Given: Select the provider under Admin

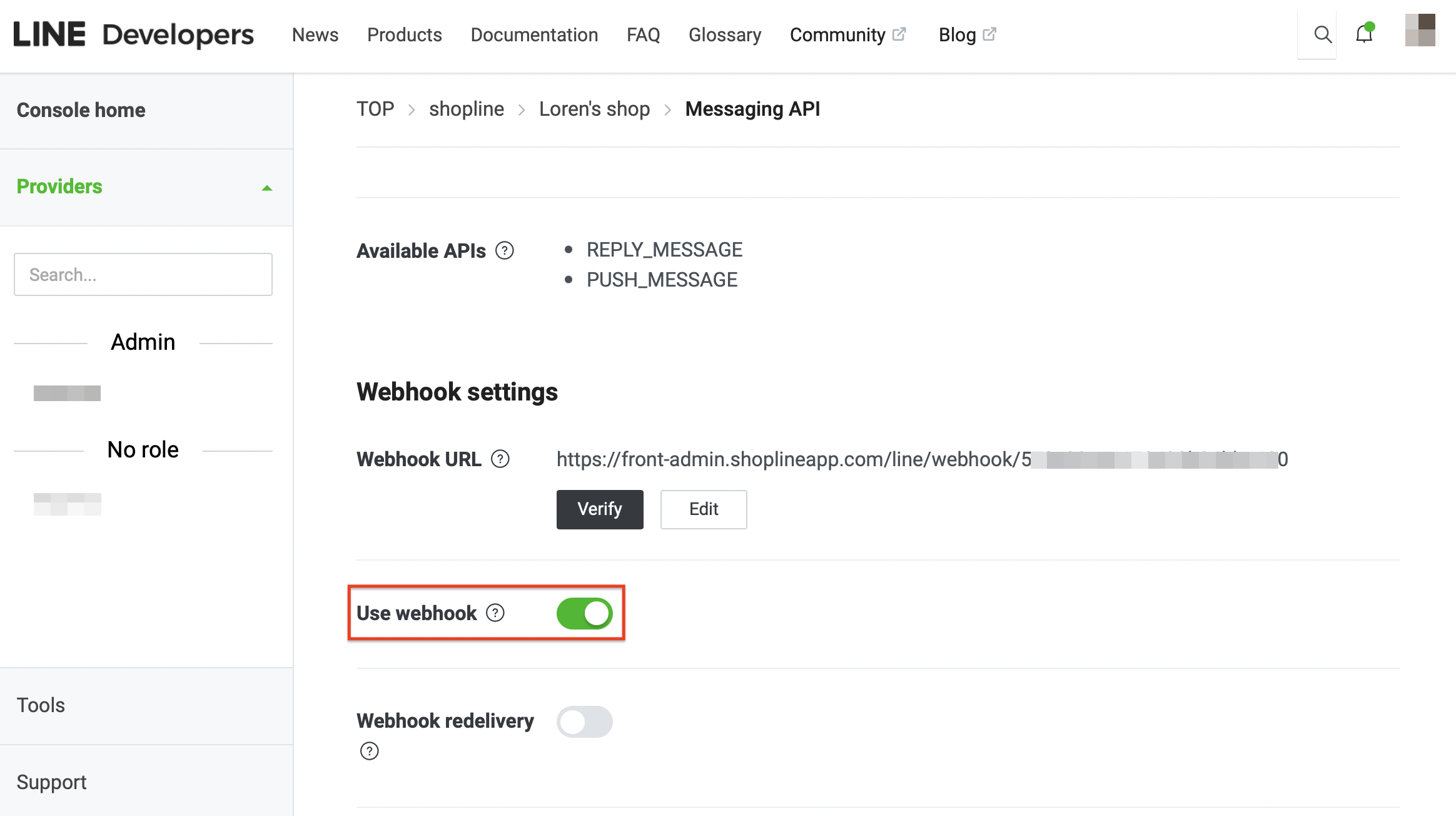Looking at the screenshot, I should (x=67, y=393).
